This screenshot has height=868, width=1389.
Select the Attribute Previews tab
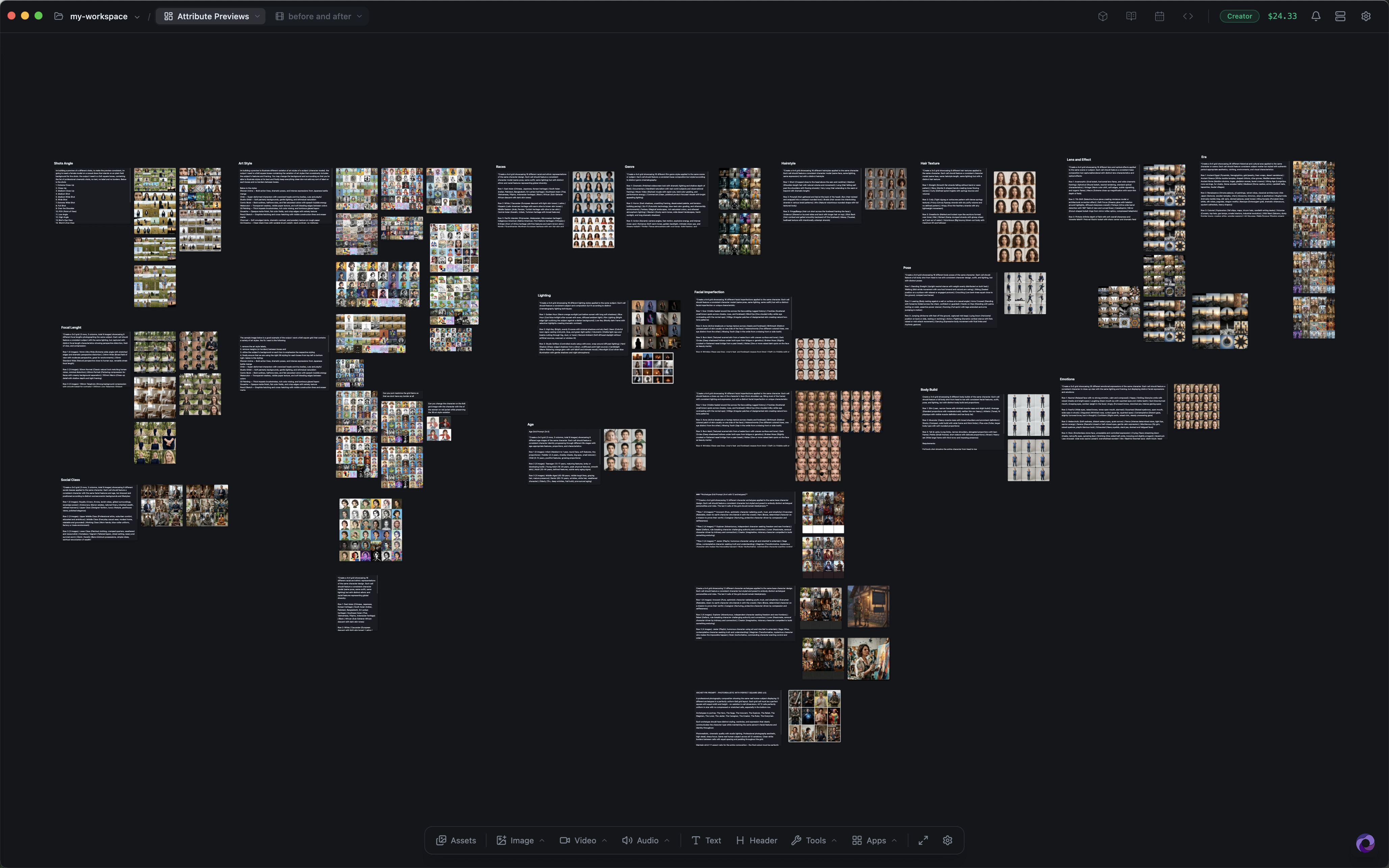coord(212,16)
